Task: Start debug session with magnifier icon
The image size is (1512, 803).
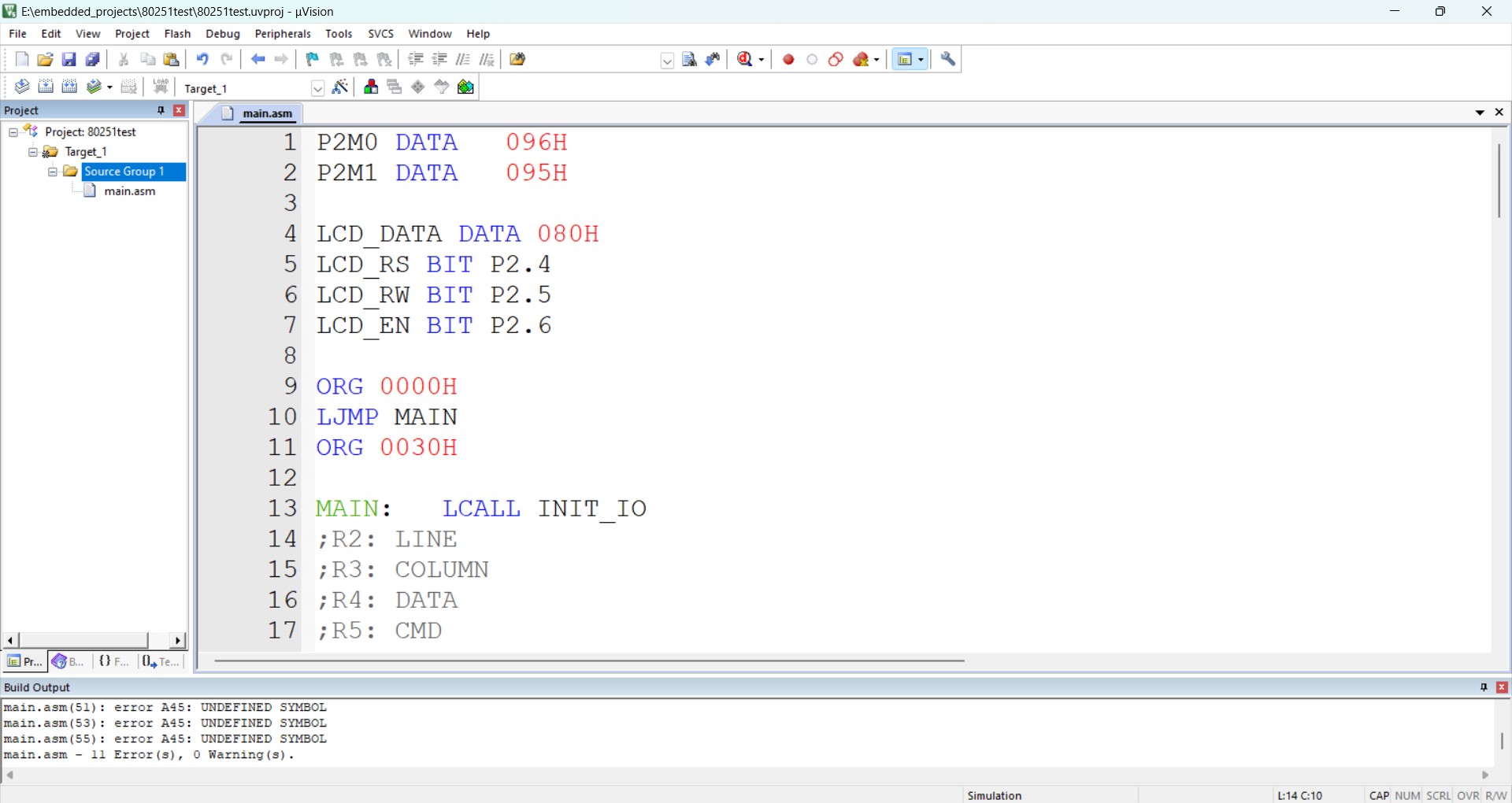Action: click(746, 60)
